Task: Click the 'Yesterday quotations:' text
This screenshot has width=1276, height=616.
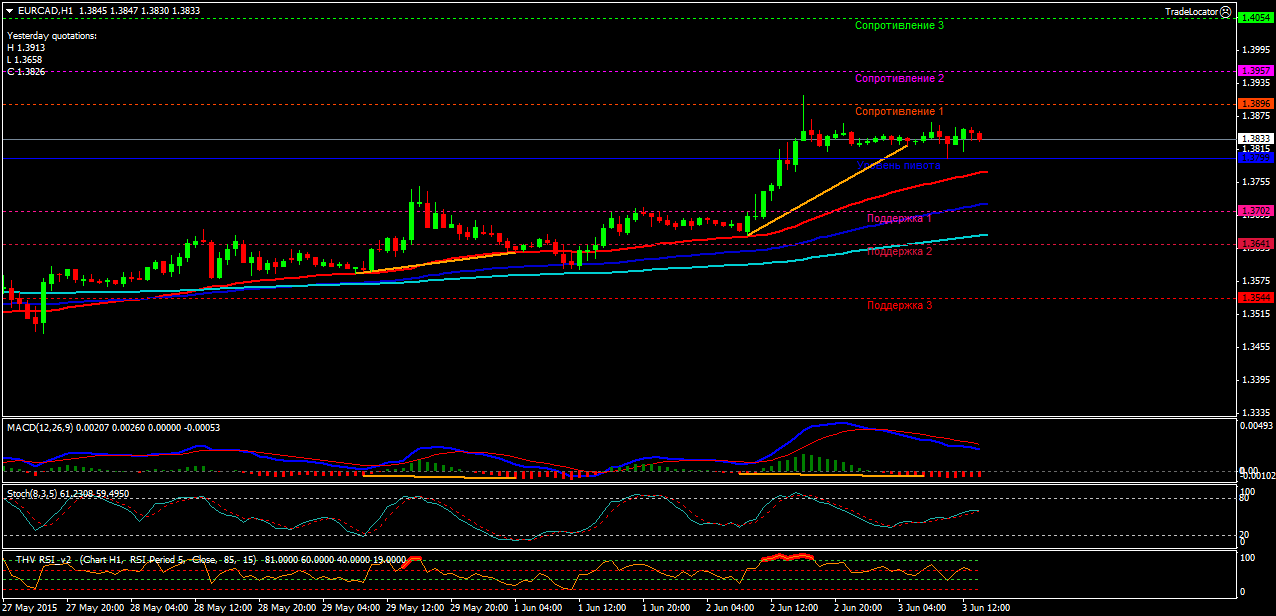Action: (x=52, y=35)
